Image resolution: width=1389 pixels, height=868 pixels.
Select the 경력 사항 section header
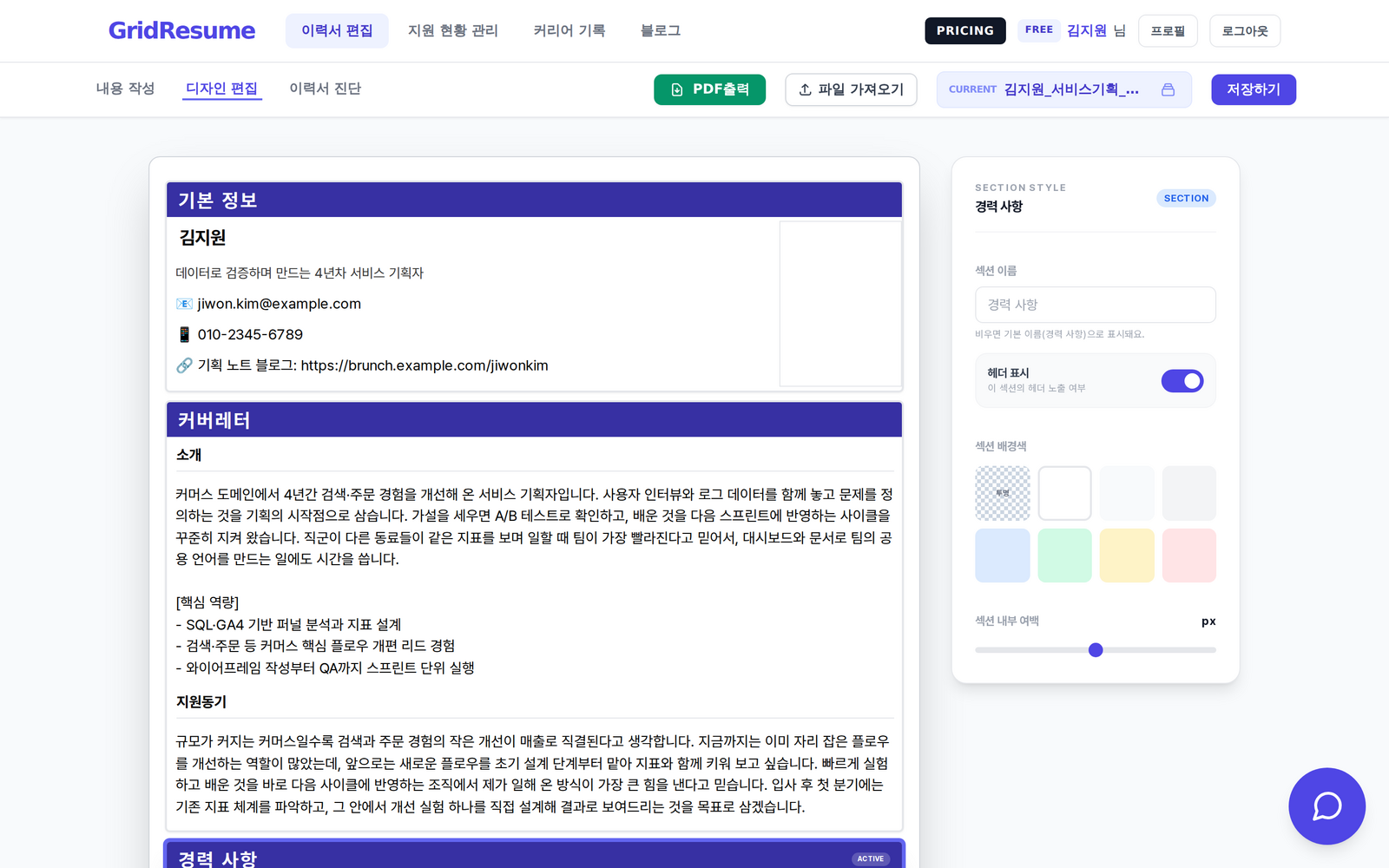pos(534,856)
